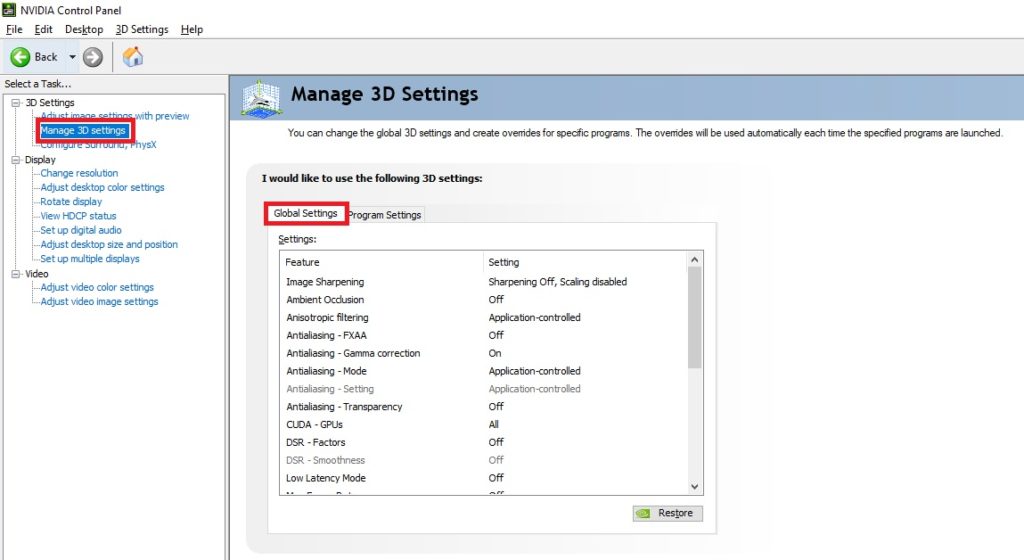Click the green Back arrow icon

coord(20,57)
